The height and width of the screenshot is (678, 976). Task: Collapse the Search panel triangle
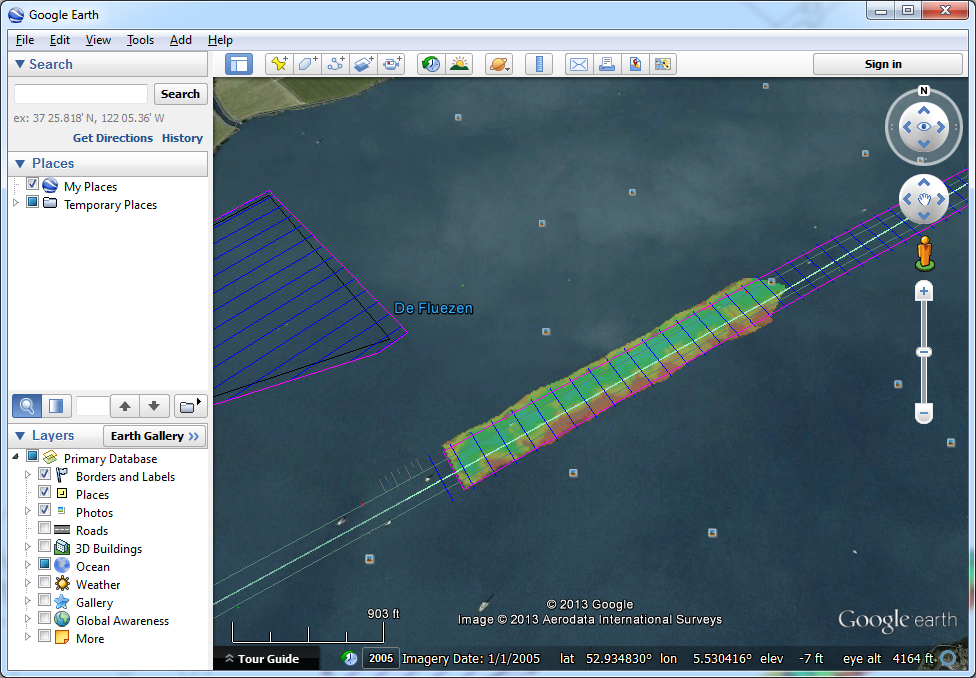[x=20, y=64]
